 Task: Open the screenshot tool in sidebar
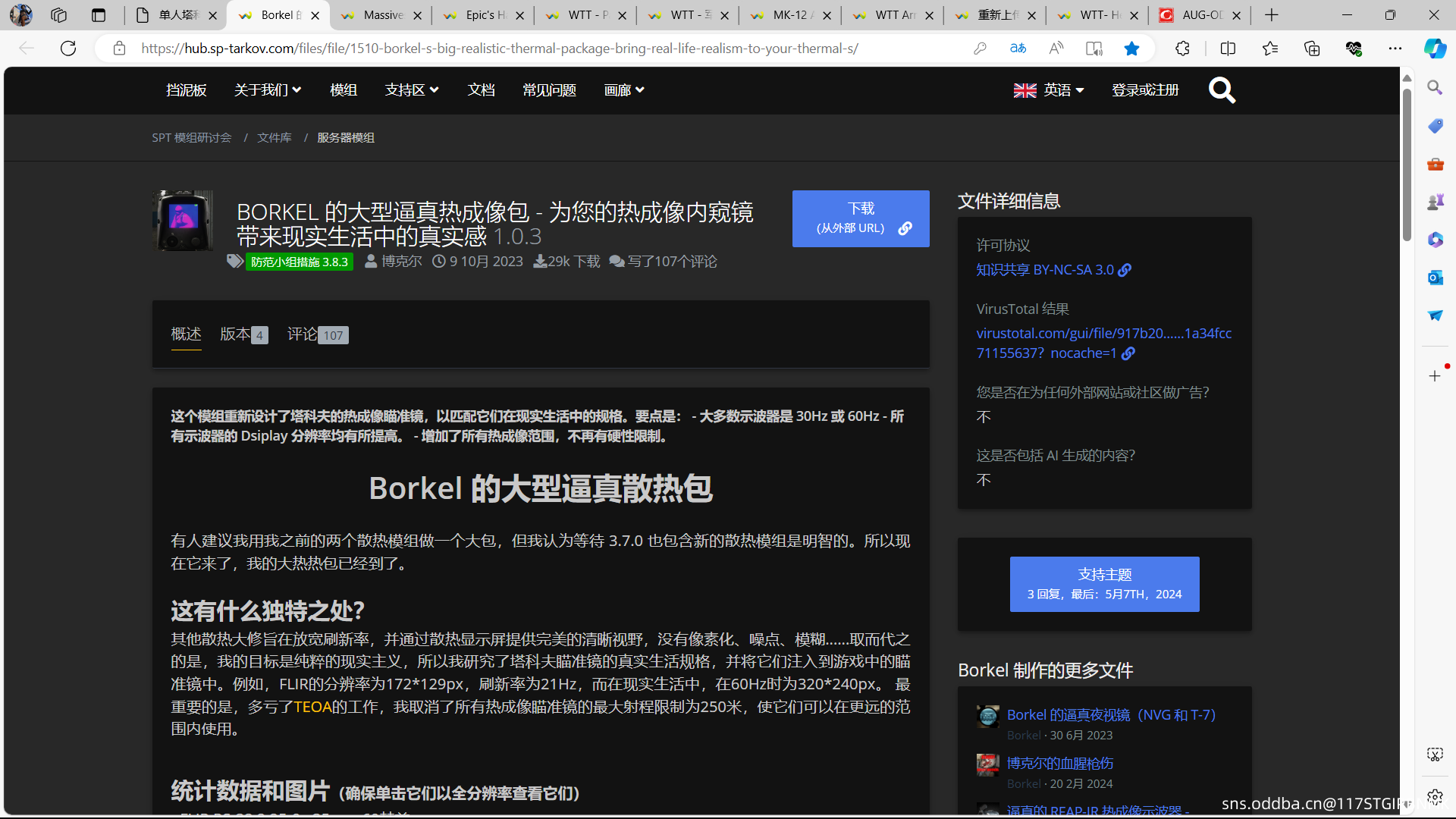[1436, 754]
